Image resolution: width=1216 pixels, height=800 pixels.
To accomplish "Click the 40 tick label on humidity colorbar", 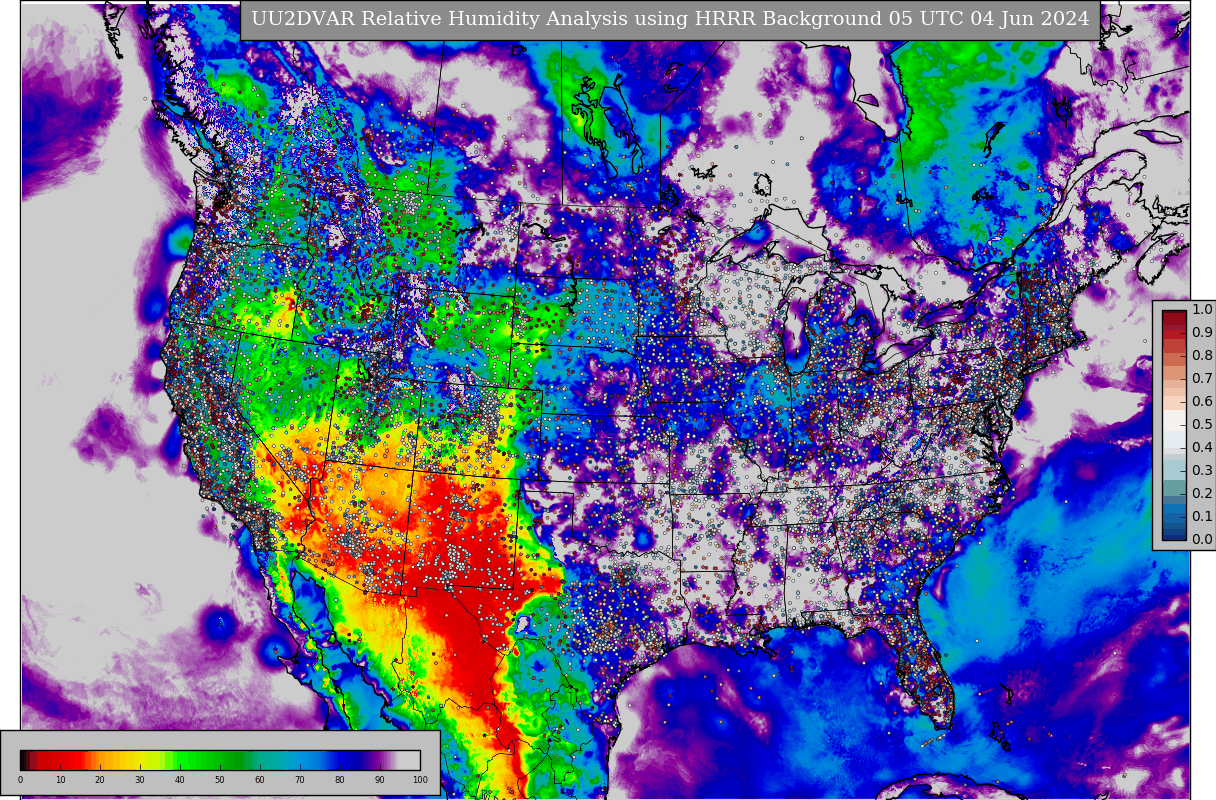I will tap(180, 780).
